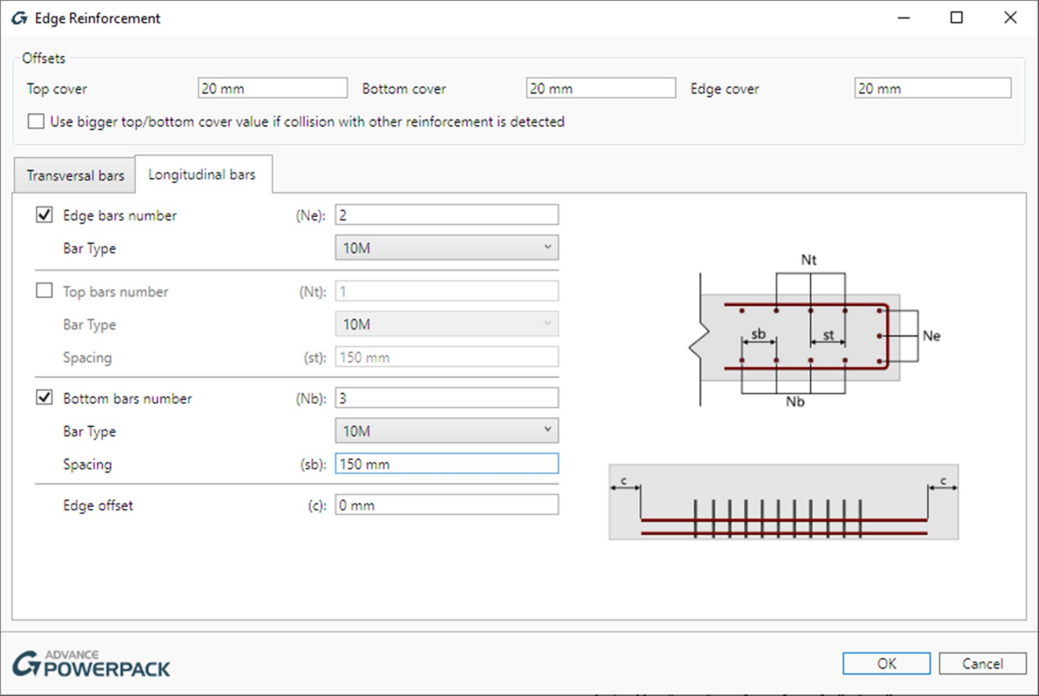Image resolution: width=1039 pixels, height=696 pixels.
Task: Toggle use bigger top/bottom cover value option
Action: pos(37,122)
